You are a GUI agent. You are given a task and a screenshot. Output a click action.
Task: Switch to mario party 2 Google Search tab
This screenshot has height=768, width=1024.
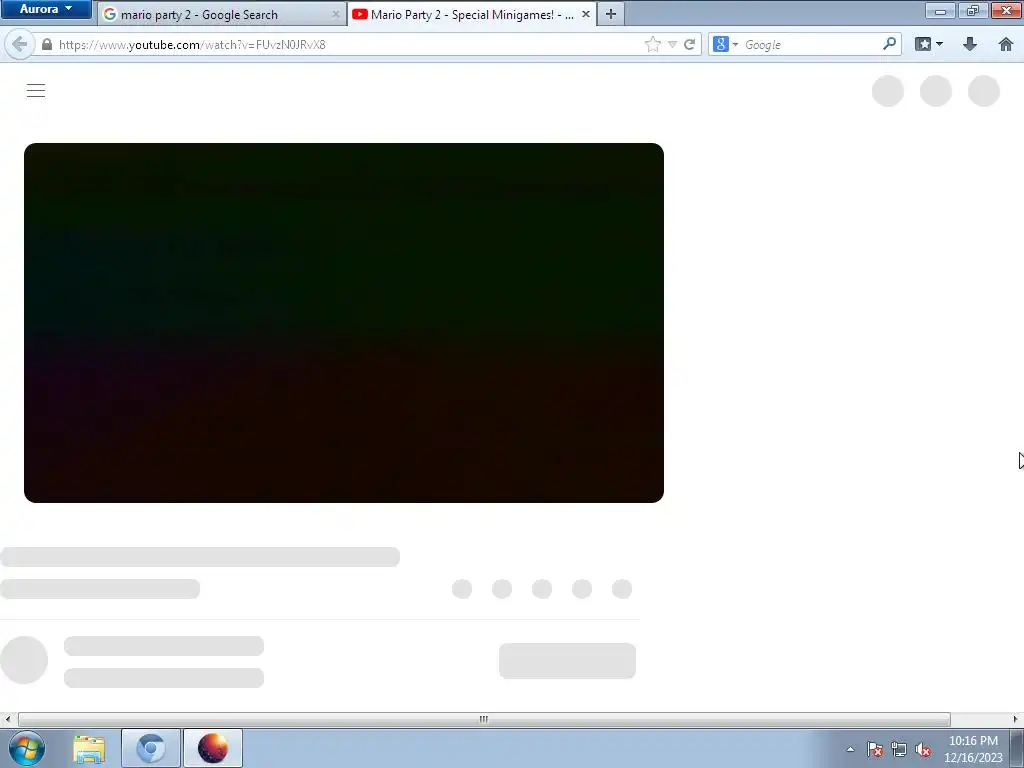point(221,14)
